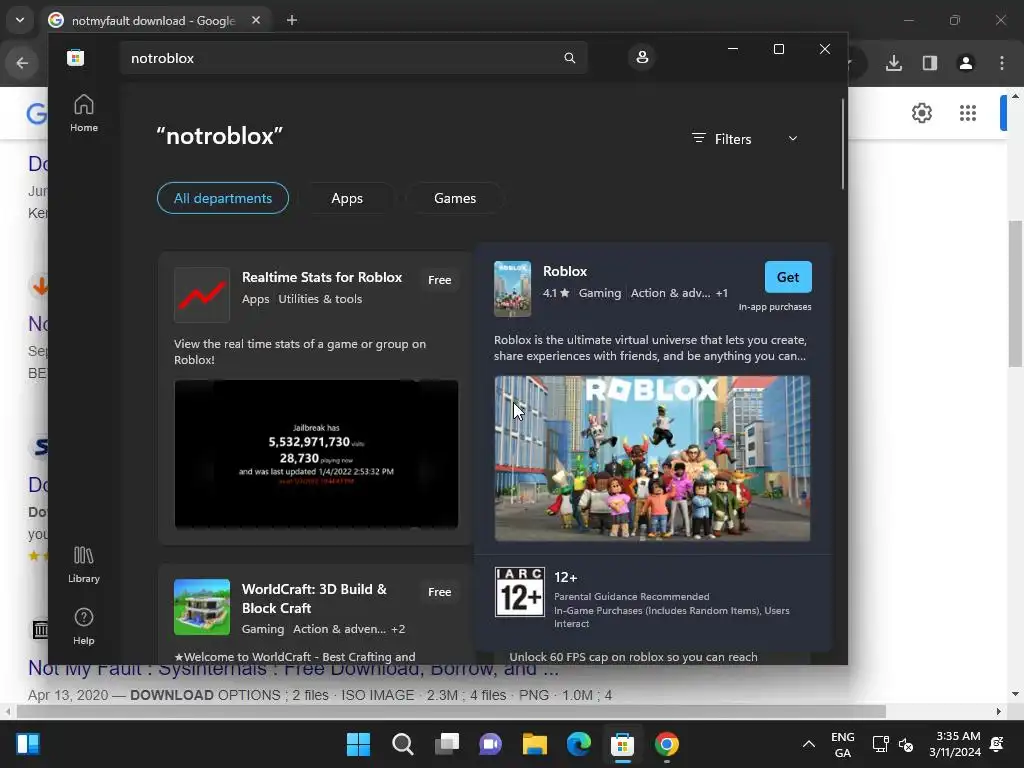Click WorldCraft app icon
The width and height of the screenshot is (1024, 768).
[202, 607]
